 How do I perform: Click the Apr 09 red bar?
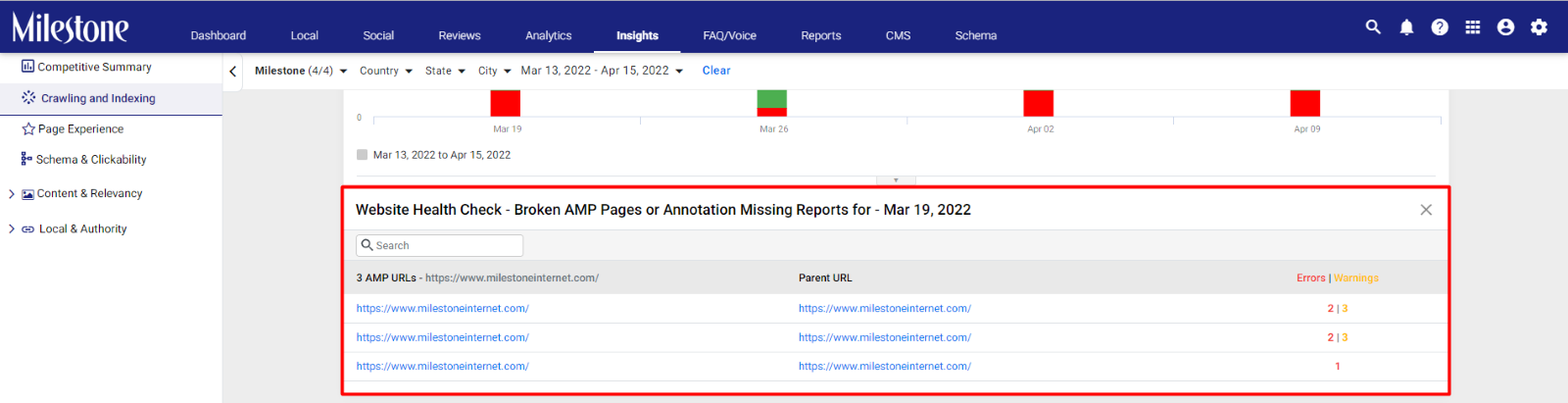tap(1305, 103)
